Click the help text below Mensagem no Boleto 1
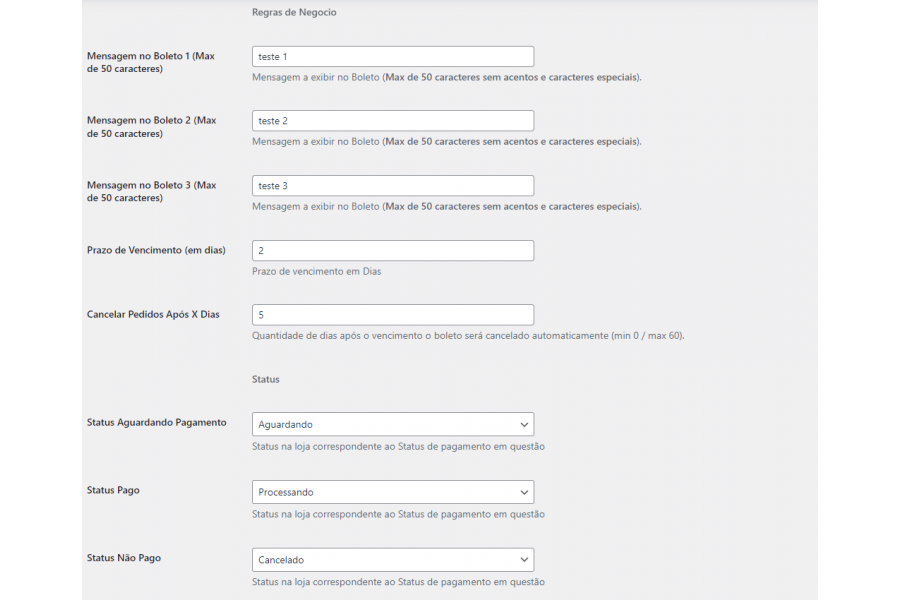 coord(447,77)
